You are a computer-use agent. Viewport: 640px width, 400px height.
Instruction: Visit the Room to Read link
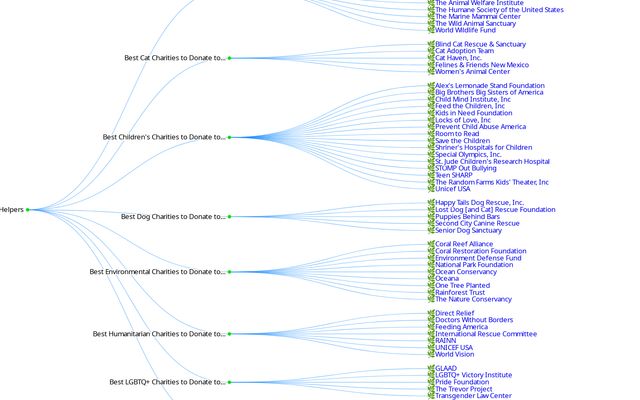point(457,133)
